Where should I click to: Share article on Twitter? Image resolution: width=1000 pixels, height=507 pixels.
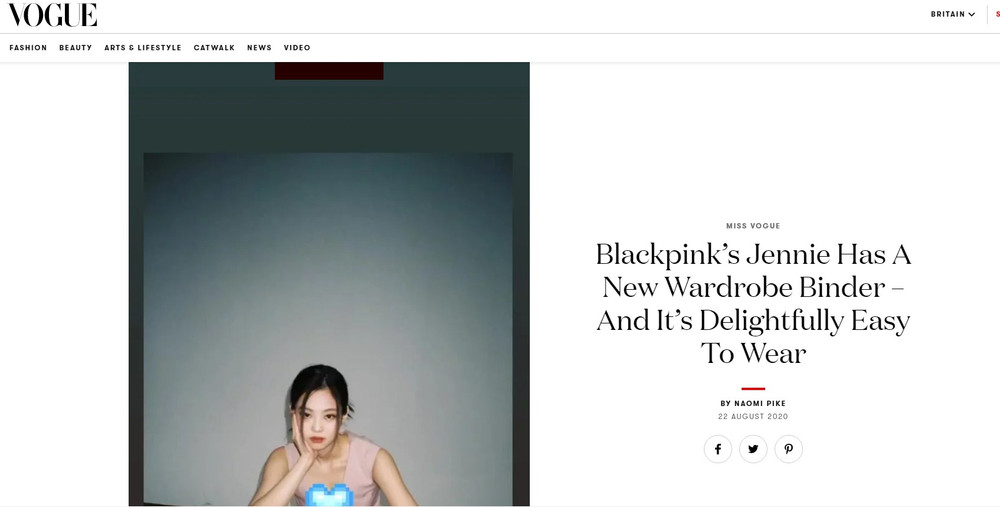(753, 449)
